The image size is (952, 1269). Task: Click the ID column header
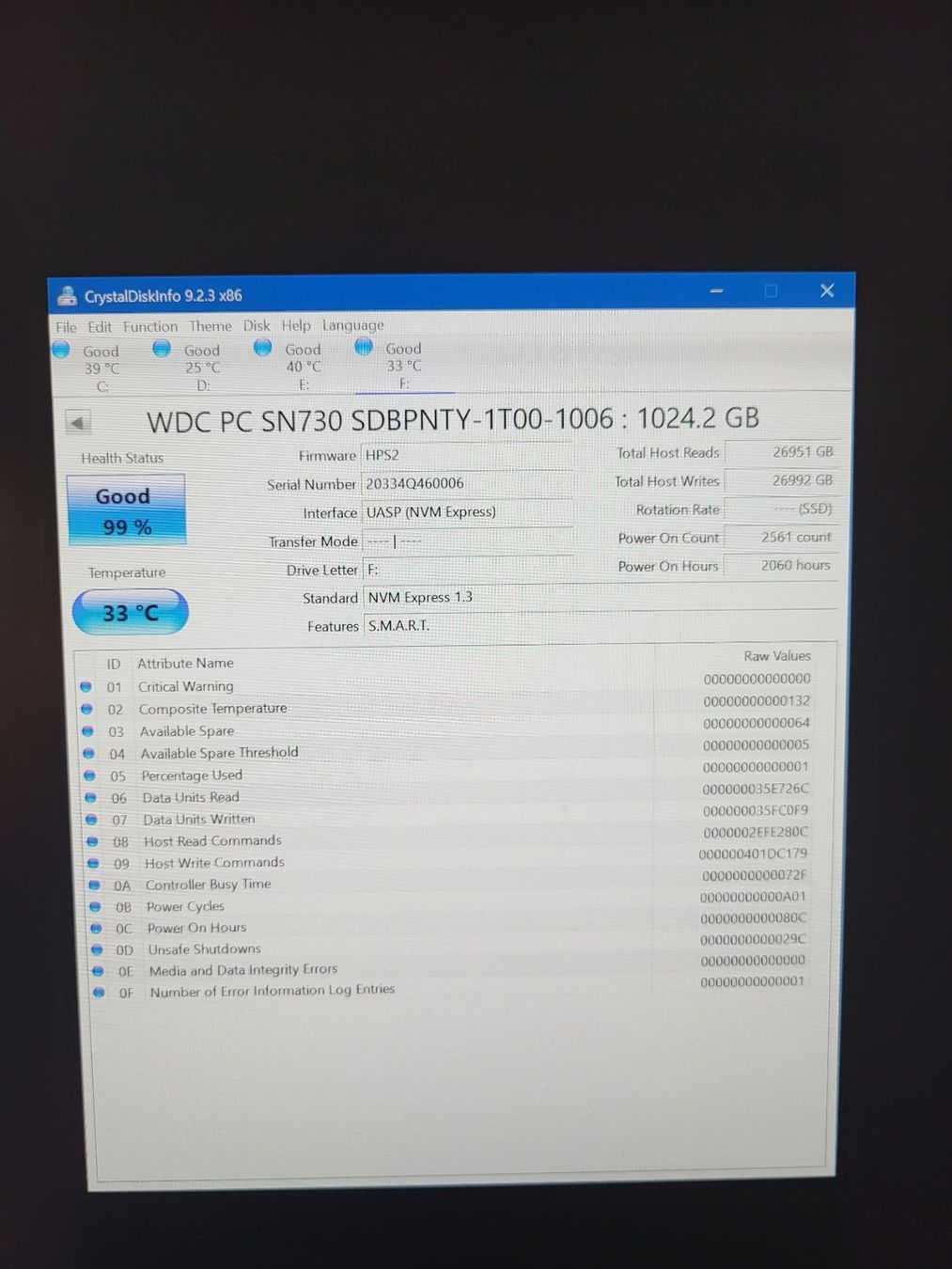(114, 664)
